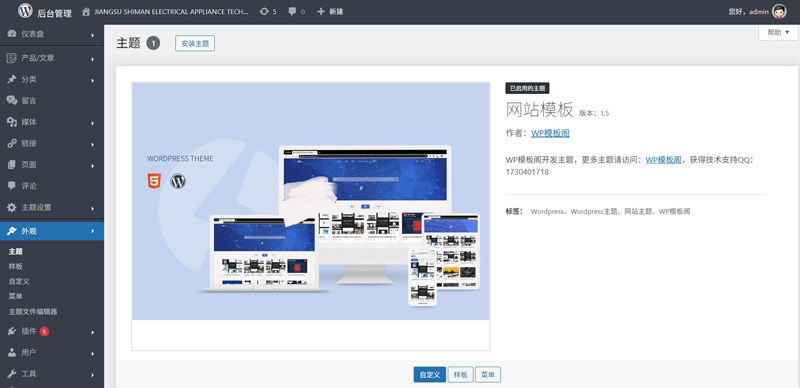Expand the 工具 submenu arrow
The height and width of the screenshot is (388, 800).
[x=93, y=375]
